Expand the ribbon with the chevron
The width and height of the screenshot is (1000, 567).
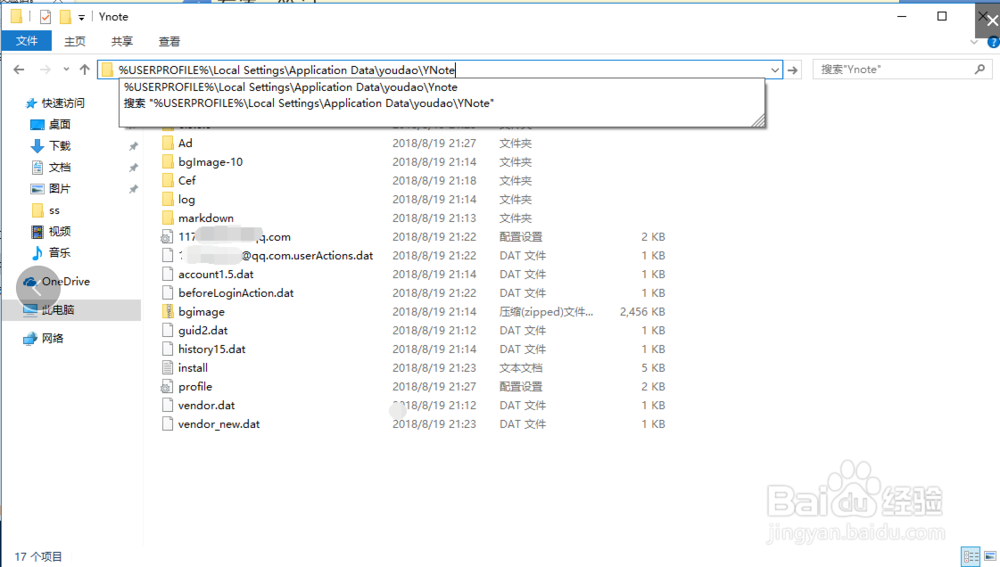coord(974,42)
